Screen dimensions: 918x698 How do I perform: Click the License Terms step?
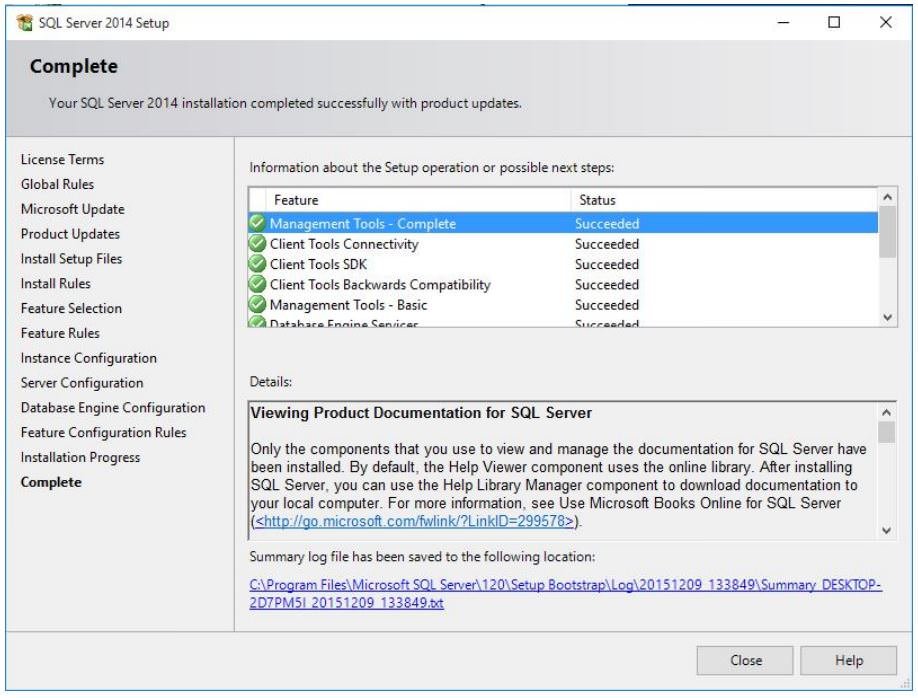pyautogui.click(x=62, y=159)
